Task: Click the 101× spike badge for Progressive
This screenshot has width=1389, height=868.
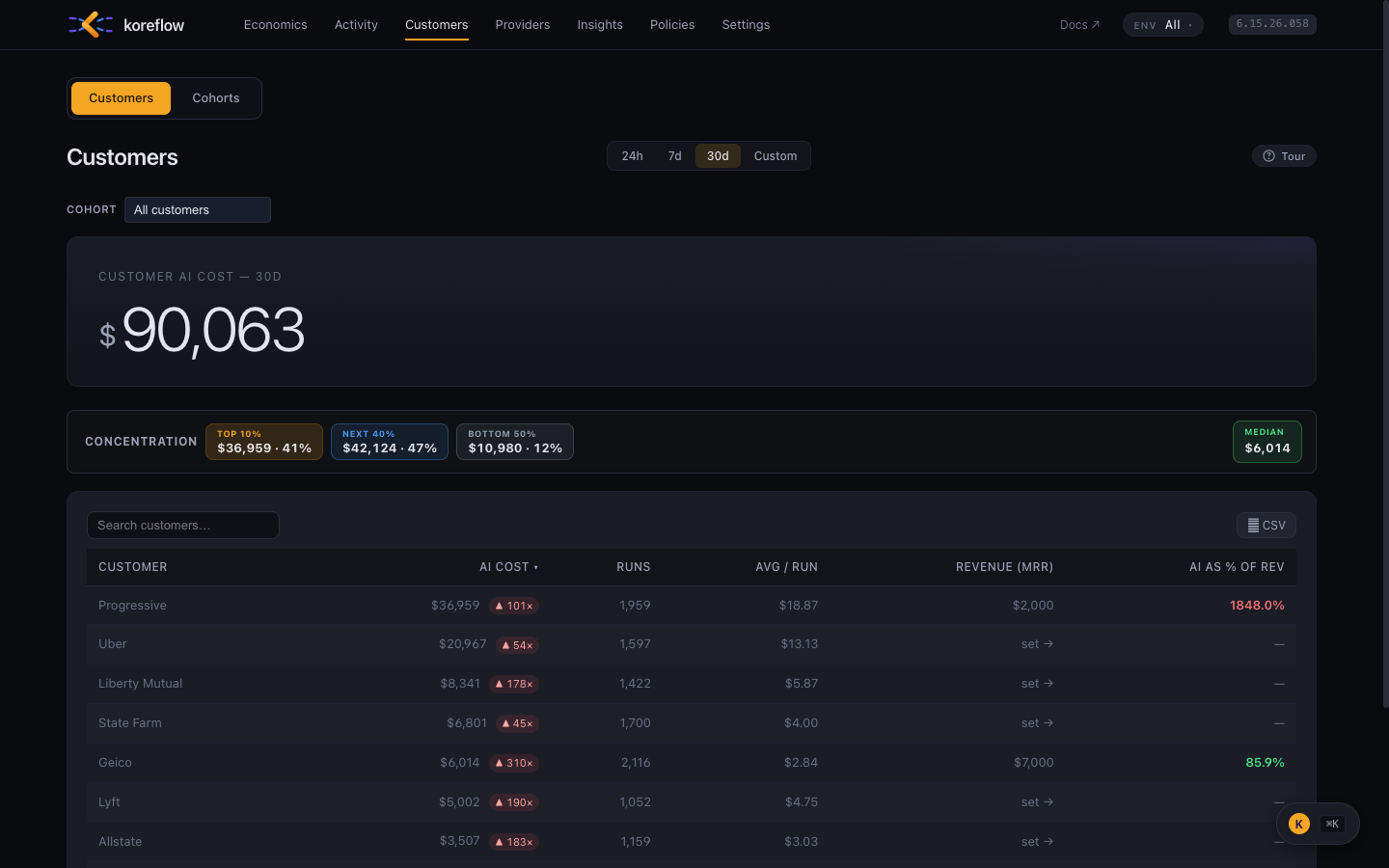Action: pos(513,606)
